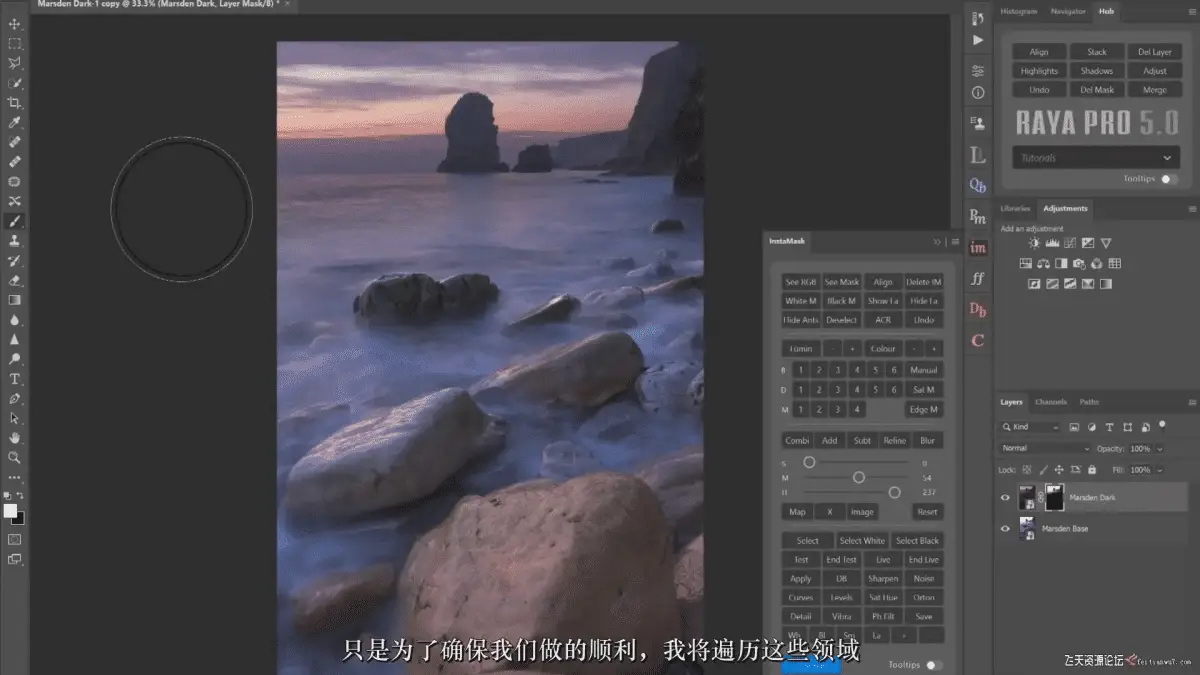Select the Rectangular Marquee tool
The image size is (1200, 675).
(15, 44)
